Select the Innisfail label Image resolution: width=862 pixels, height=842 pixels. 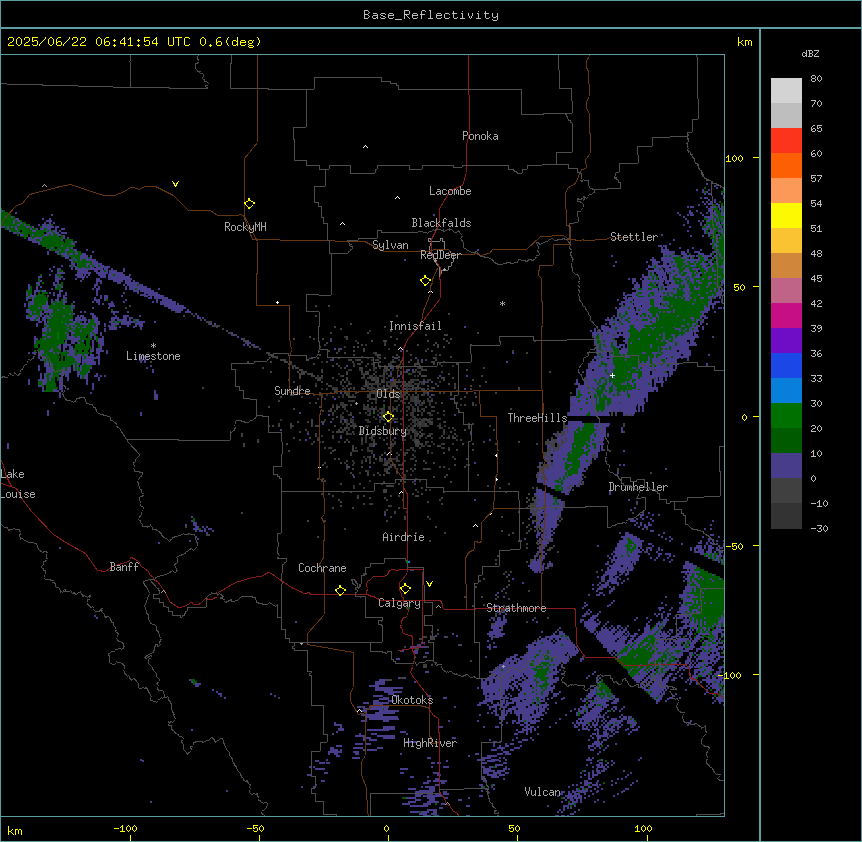point(415,326)
